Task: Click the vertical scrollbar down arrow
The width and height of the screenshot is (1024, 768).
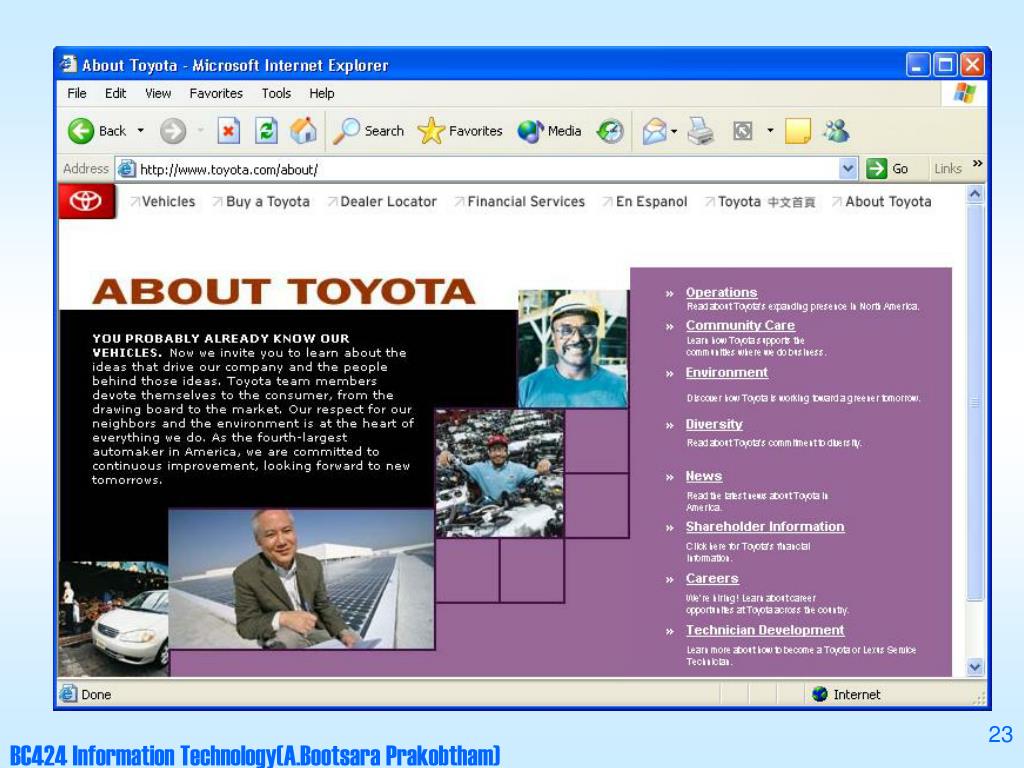Action: 975,667
